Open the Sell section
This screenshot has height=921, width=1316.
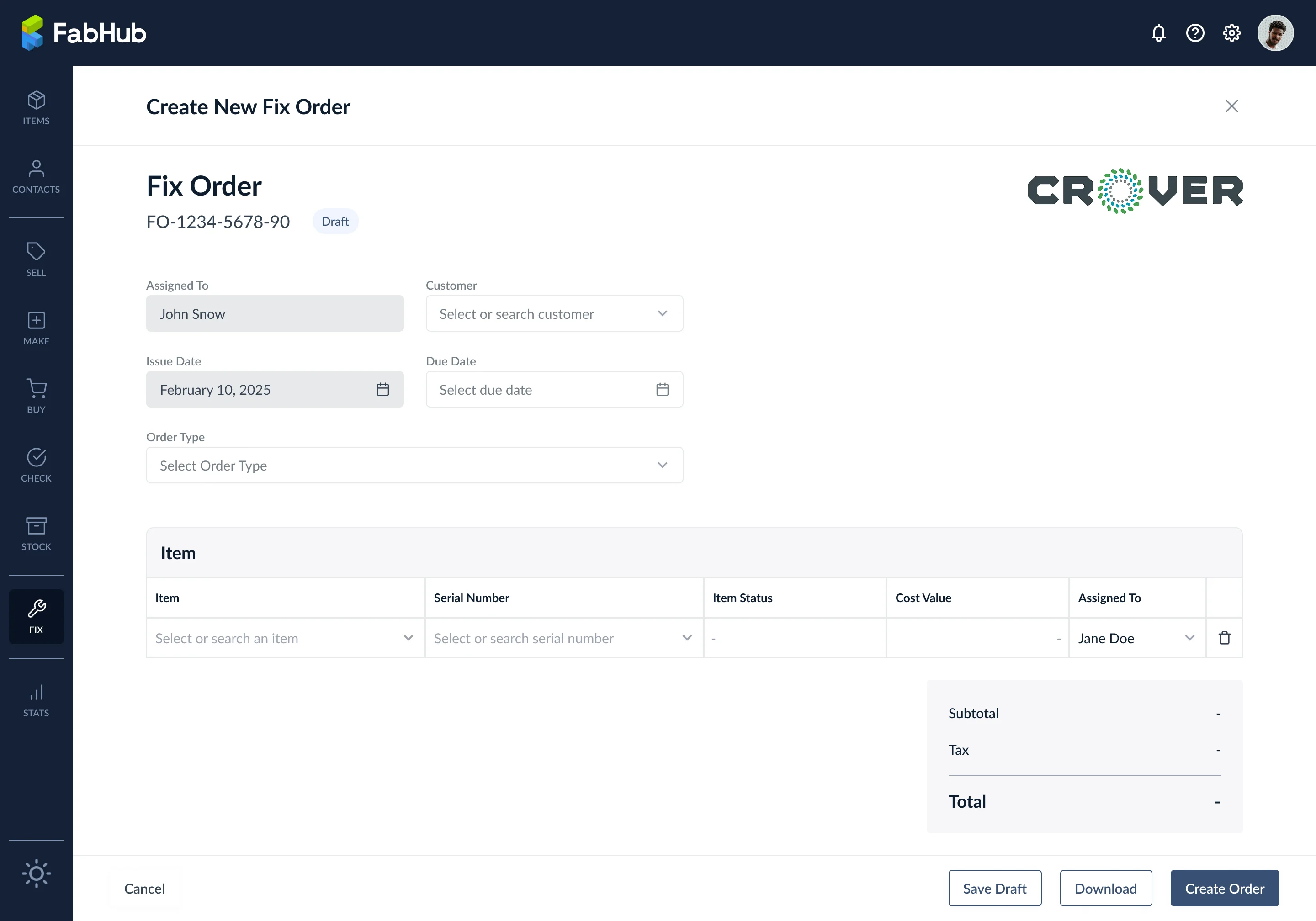(x=36, y=259)
